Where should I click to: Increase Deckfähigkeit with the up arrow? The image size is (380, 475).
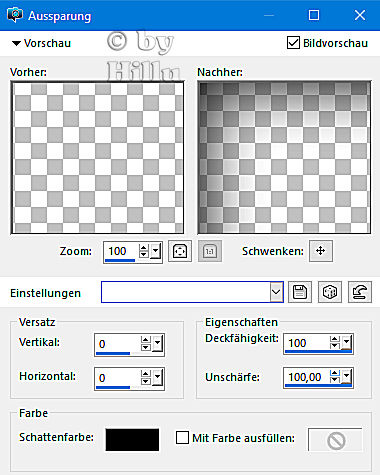tap(335, 339)
